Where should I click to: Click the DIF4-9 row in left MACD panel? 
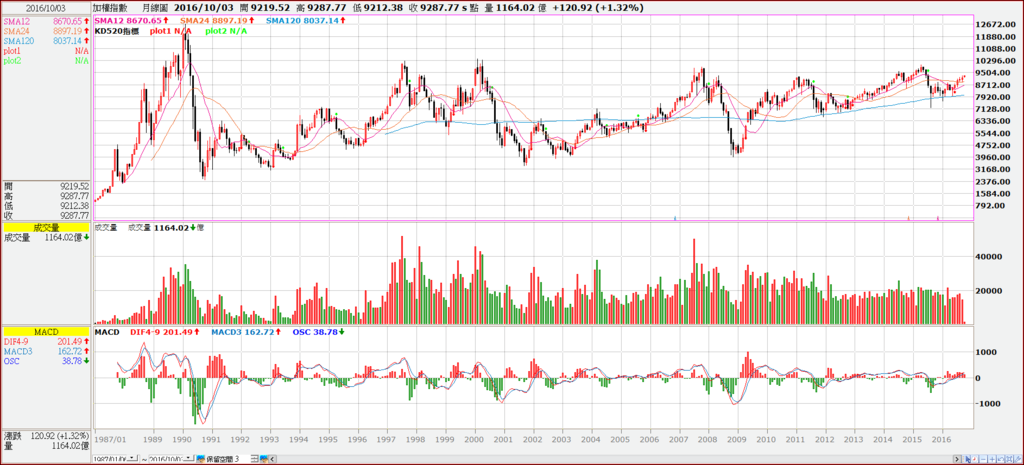(46, 342)
